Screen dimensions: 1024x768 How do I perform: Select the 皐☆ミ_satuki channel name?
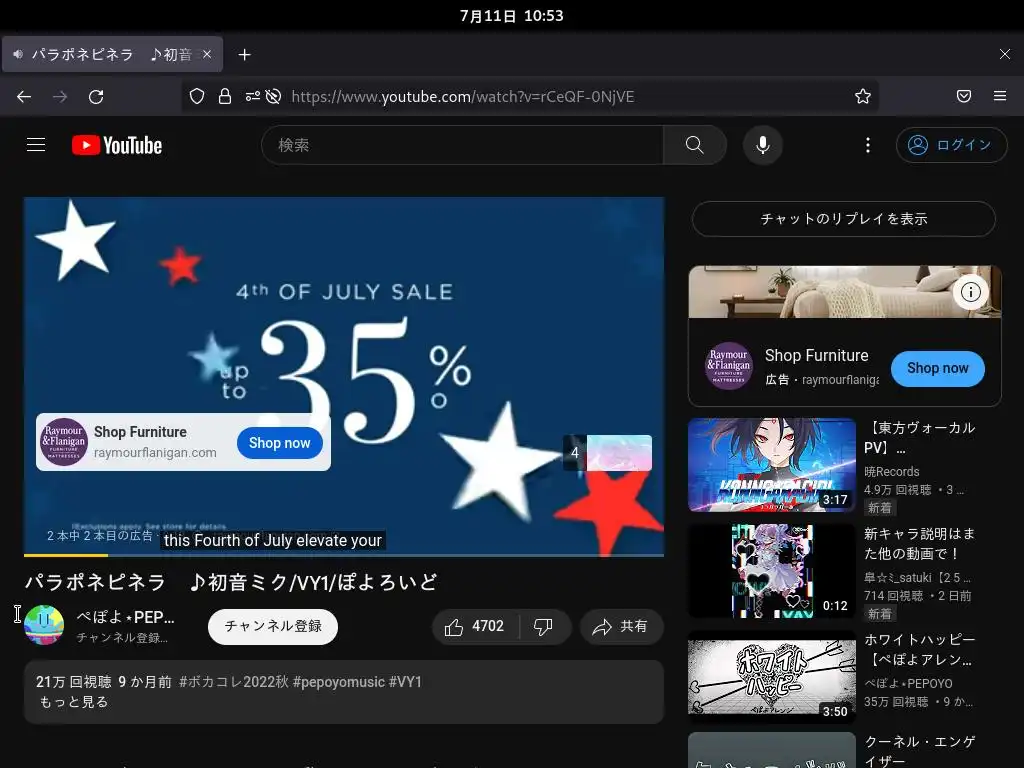pyautogui.click(x=917, y=577)
